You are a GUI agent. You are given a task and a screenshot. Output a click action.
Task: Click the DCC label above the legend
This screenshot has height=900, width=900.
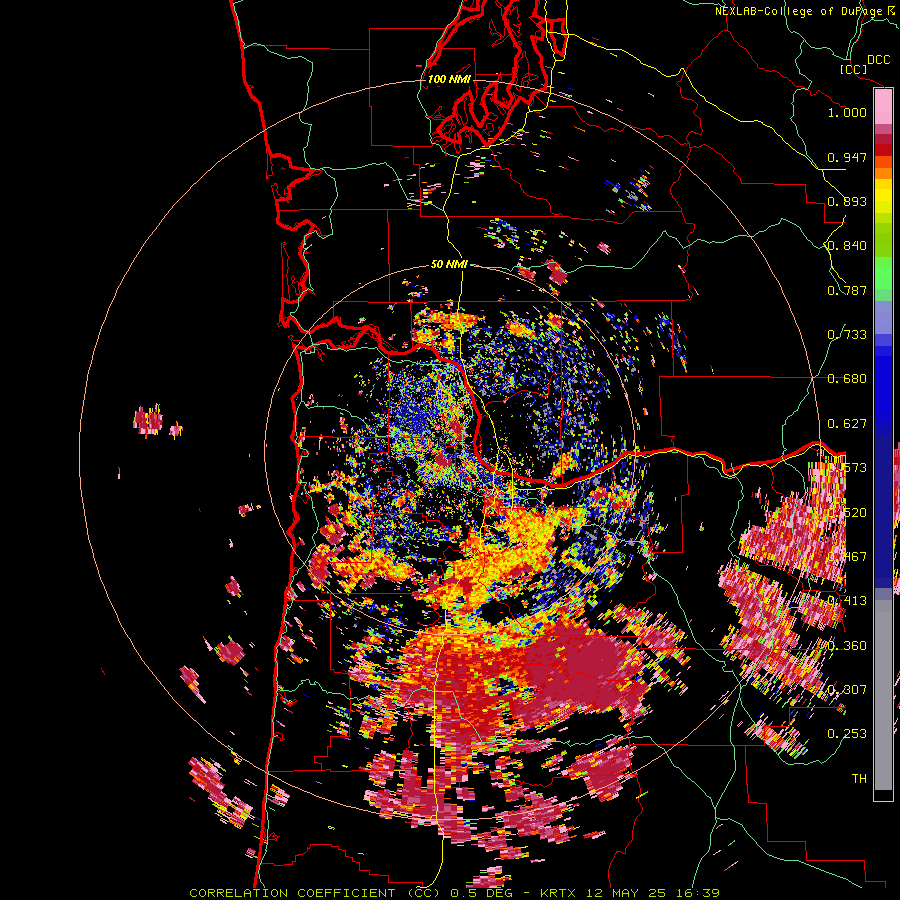878,60
